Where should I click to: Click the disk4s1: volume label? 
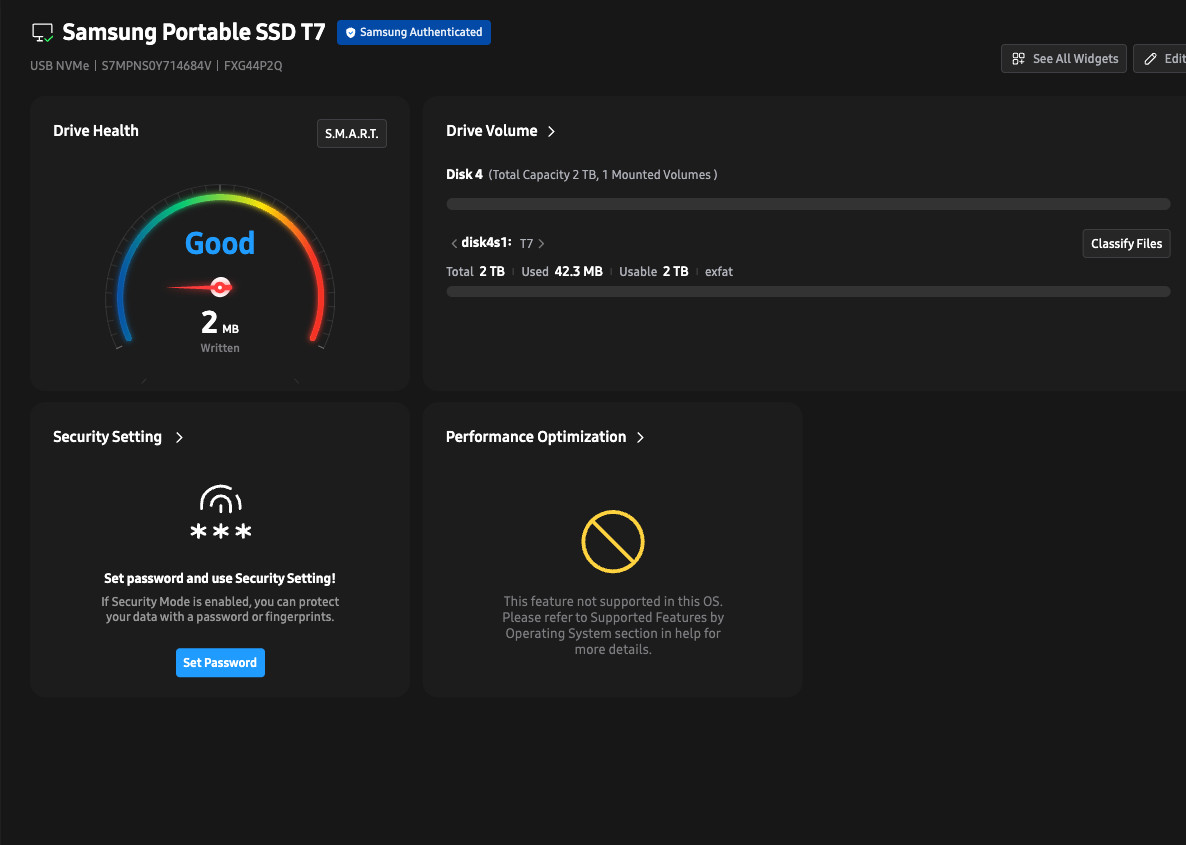pyautogui.click(x=486, y=243)
